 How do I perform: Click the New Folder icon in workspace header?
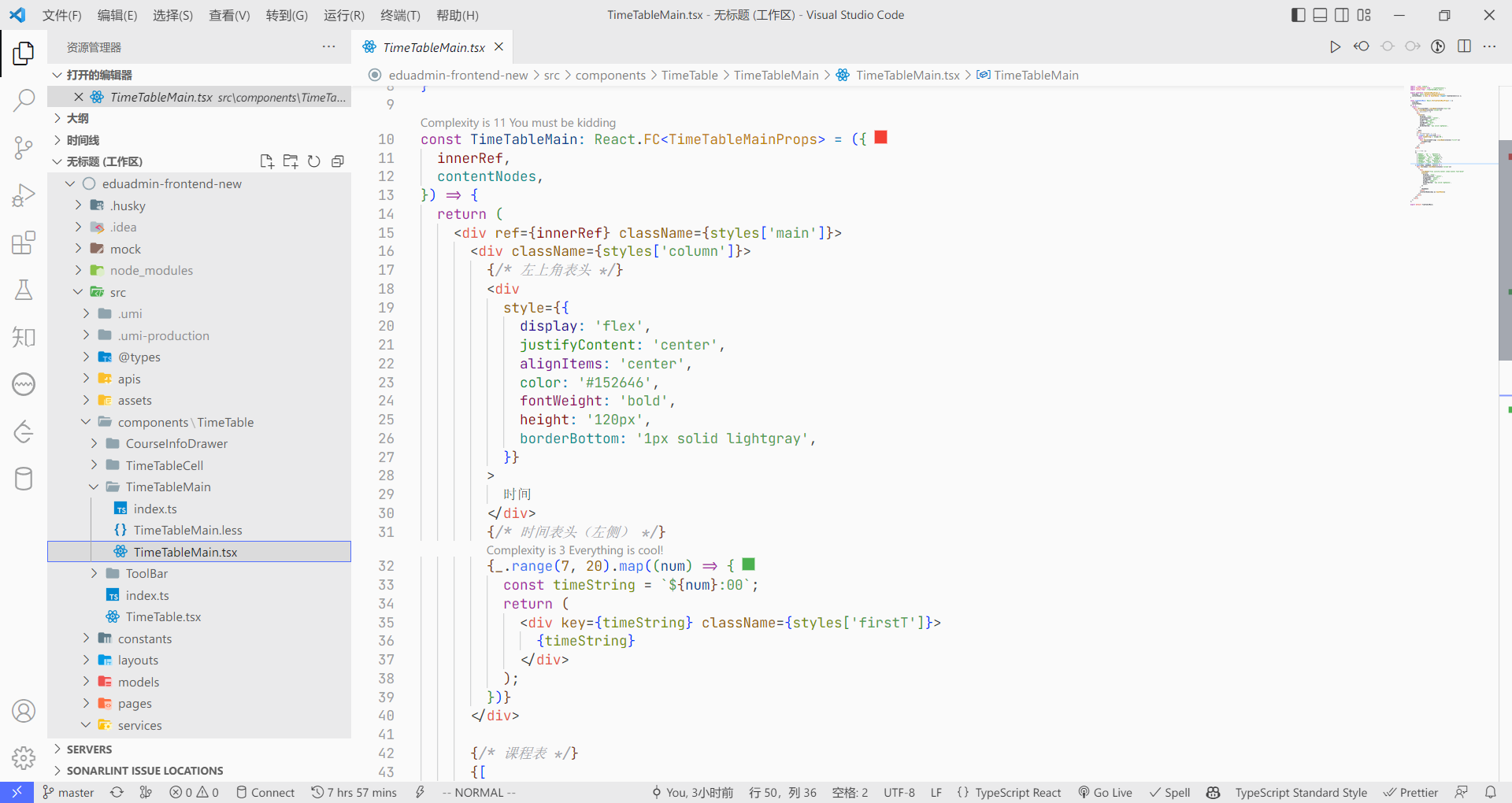click(x=291, y=161)
